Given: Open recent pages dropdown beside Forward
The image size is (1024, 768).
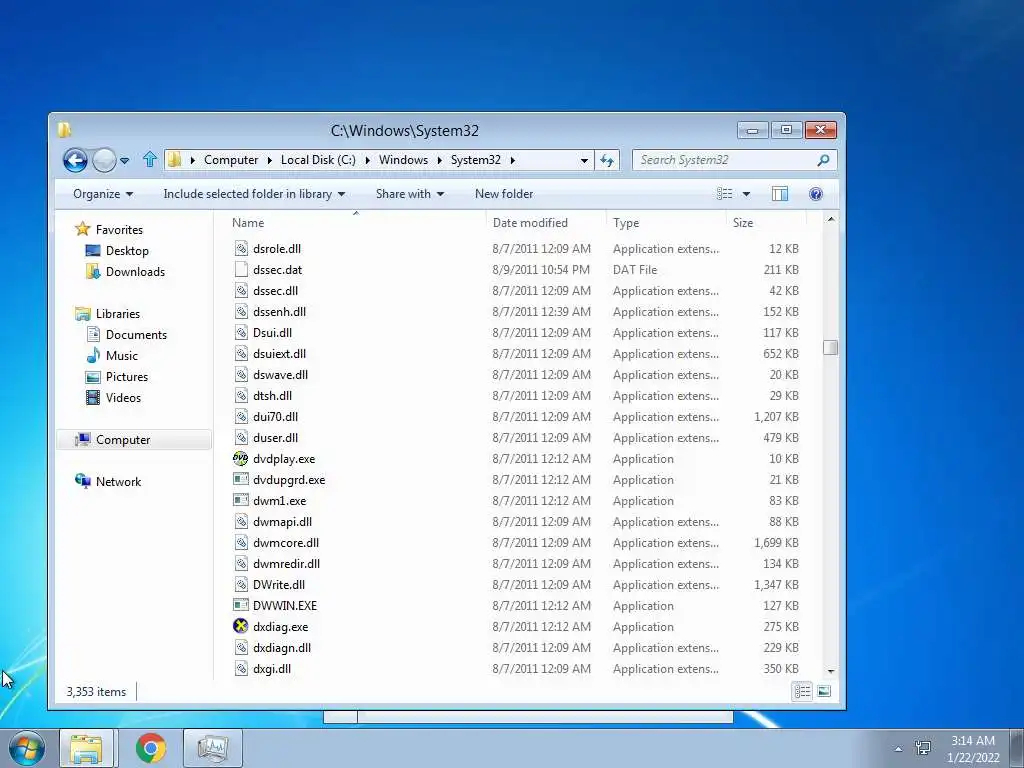Looking at the screenshot, I should click(125, 160).
